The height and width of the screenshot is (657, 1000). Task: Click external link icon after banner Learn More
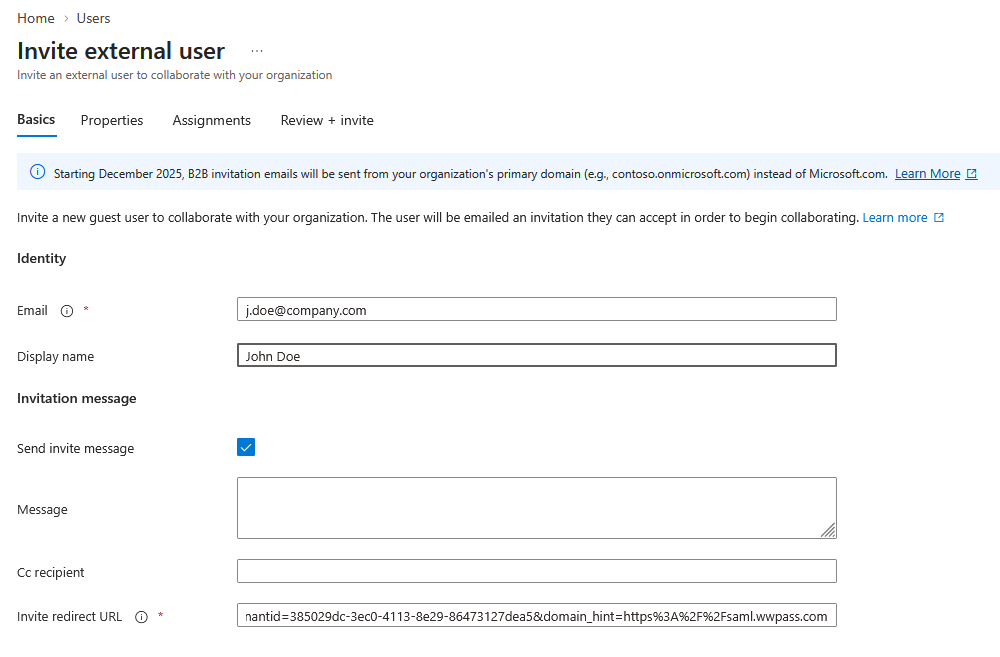point(971,173)
